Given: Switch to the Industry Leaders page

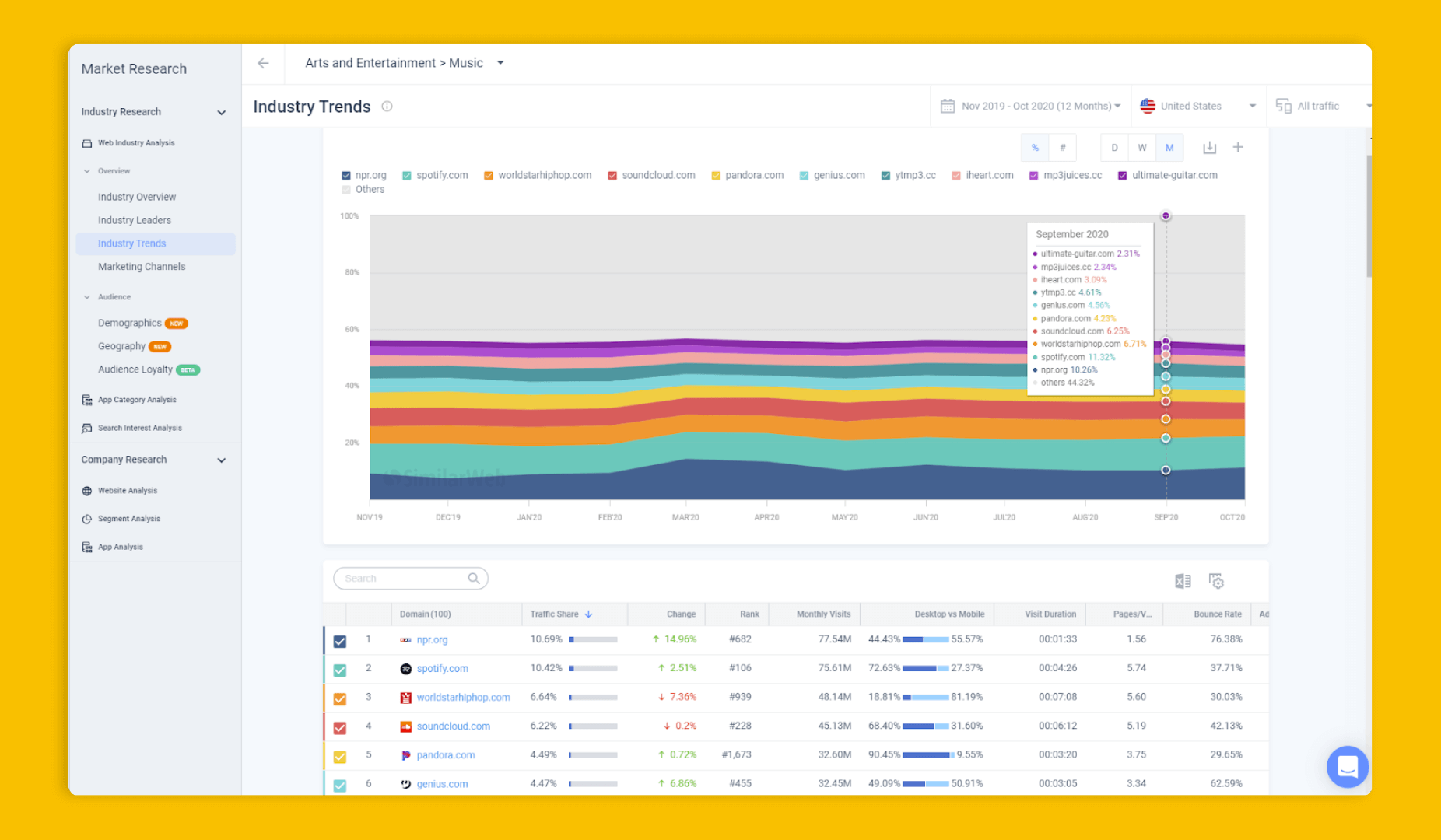Looking at the screenshot, I should click(135, 220).
